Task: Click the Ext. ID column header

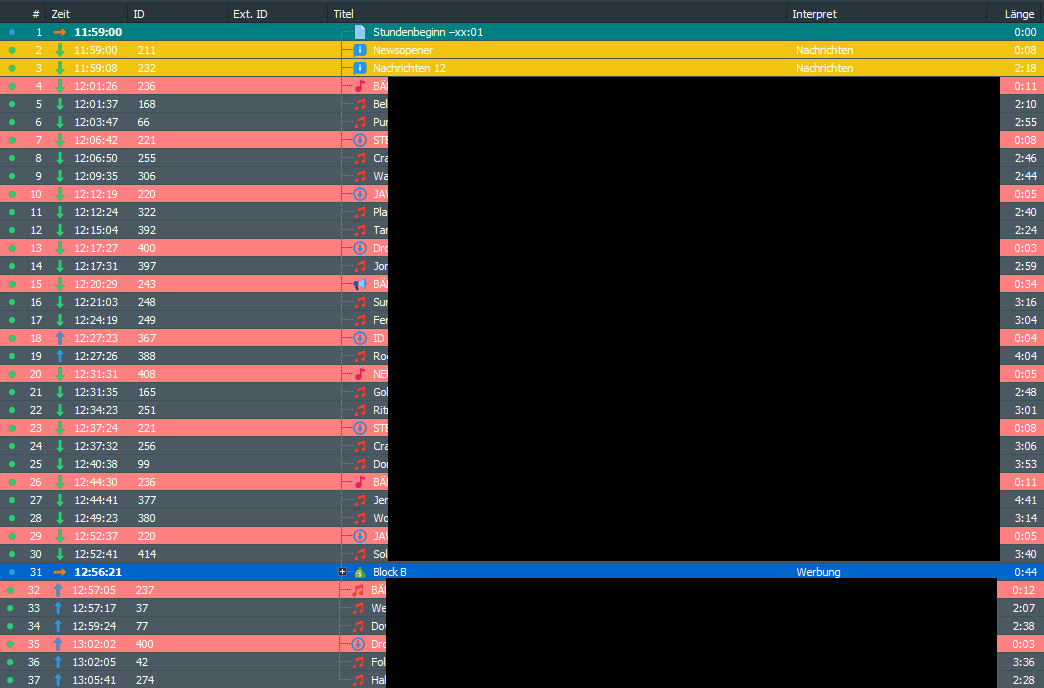Action: [x=250, y=14]
